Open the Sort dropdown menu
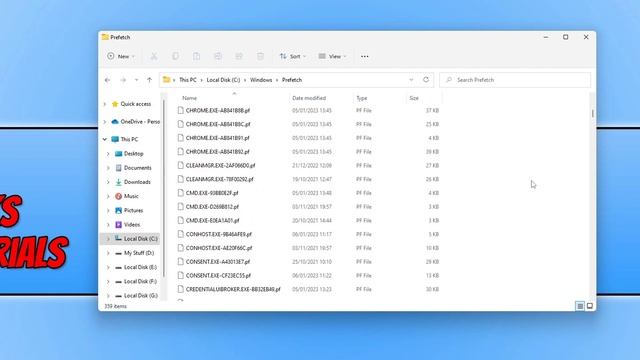Screen dimensions: 640x360 coord(293,56)
